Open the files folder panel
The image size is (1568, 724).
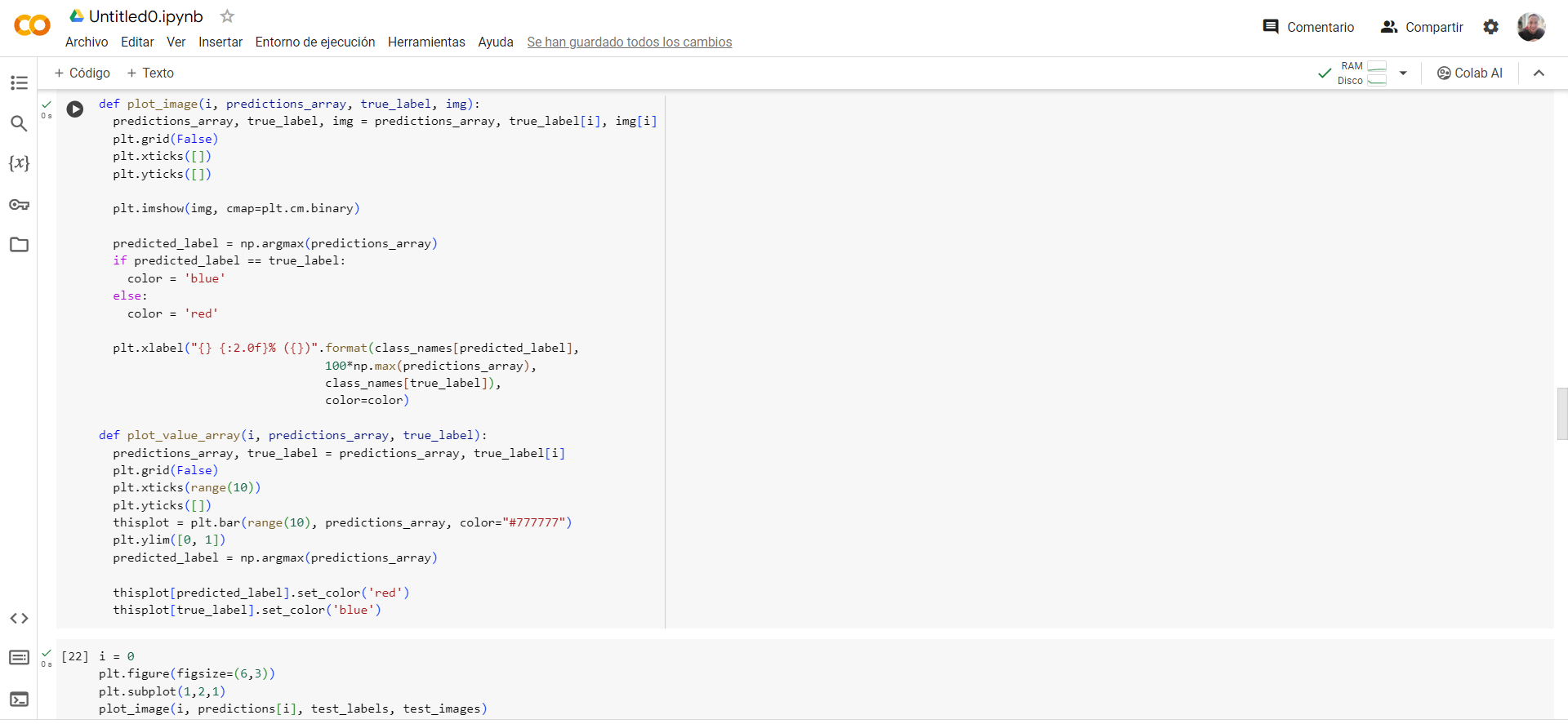click(19, 245)
